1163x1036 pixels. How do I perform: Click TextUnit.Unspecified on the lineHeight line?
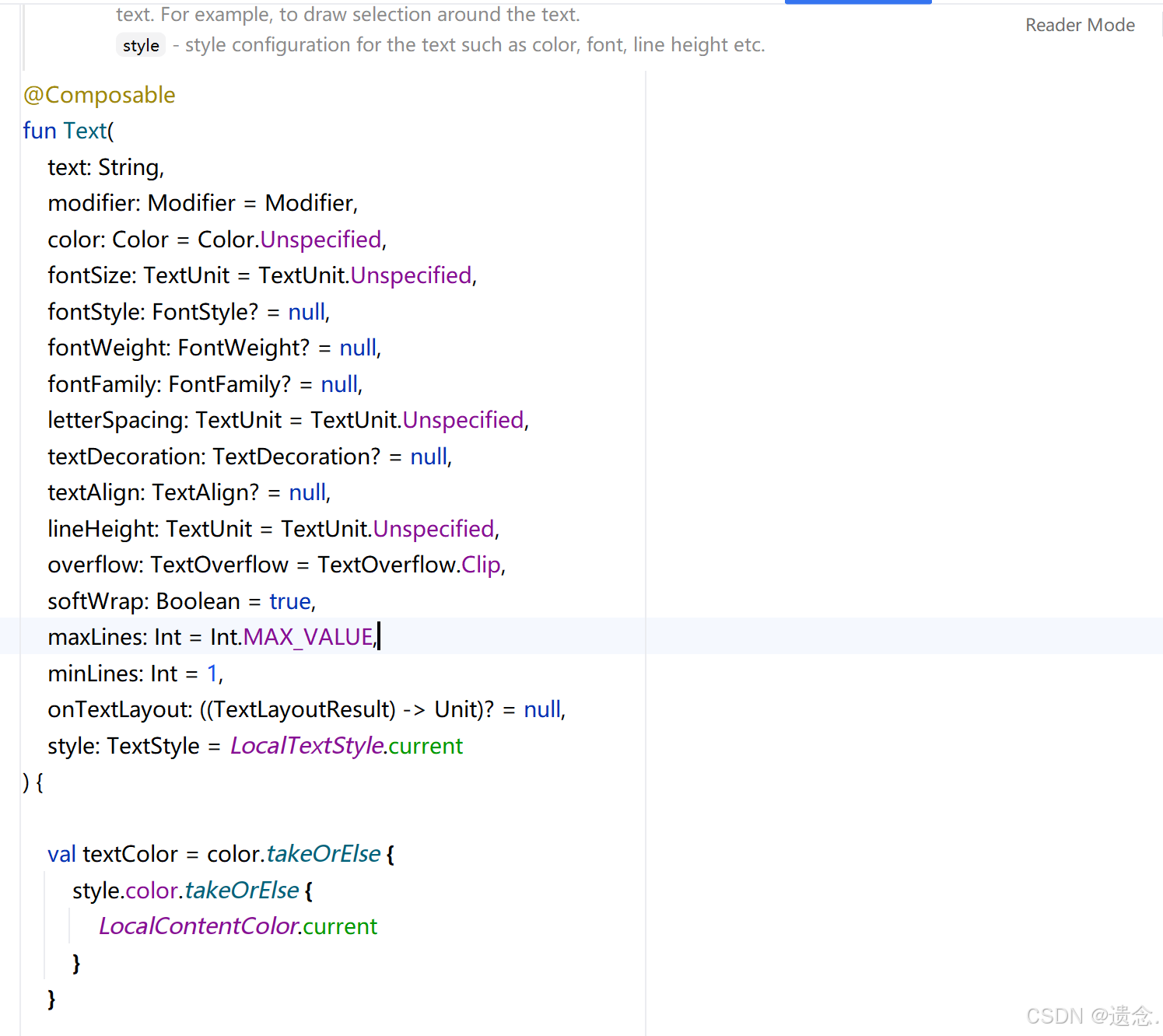pyautogui.click(x=433, y=528)
